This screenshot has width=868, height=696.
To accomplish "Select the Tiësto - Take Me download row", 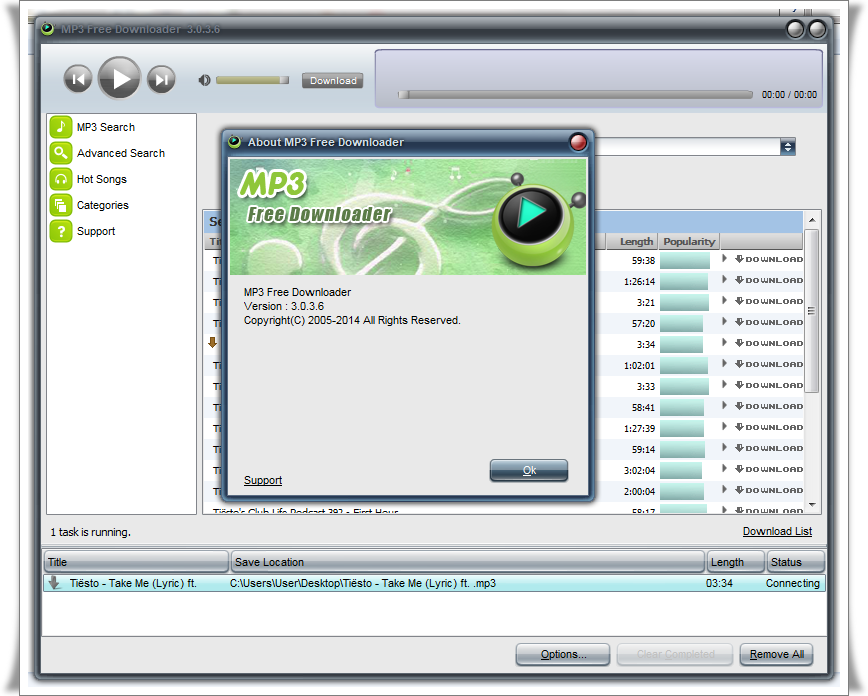I will tap(435, 584).
